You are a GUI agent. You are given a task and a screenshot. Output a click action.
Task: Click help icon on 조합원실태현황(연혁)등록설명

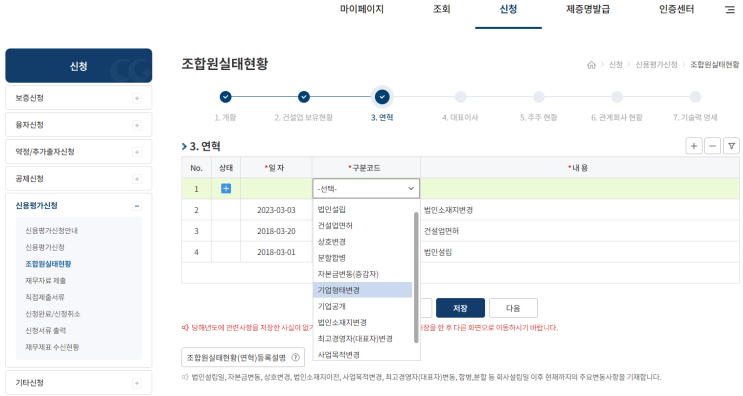click(x=296, y=358)
